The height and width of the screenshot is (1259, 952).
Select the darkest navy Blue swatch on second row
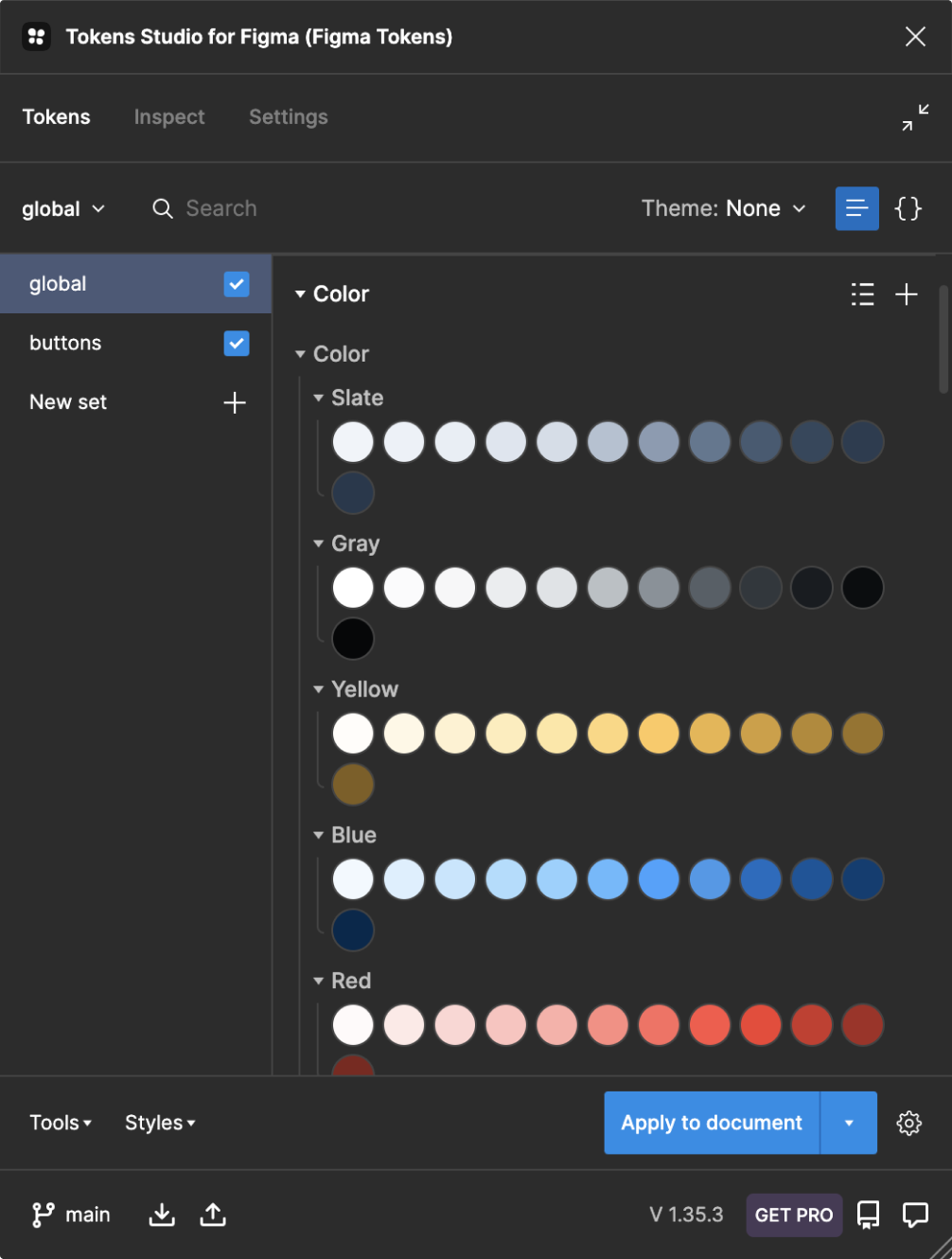coord(353,931)
